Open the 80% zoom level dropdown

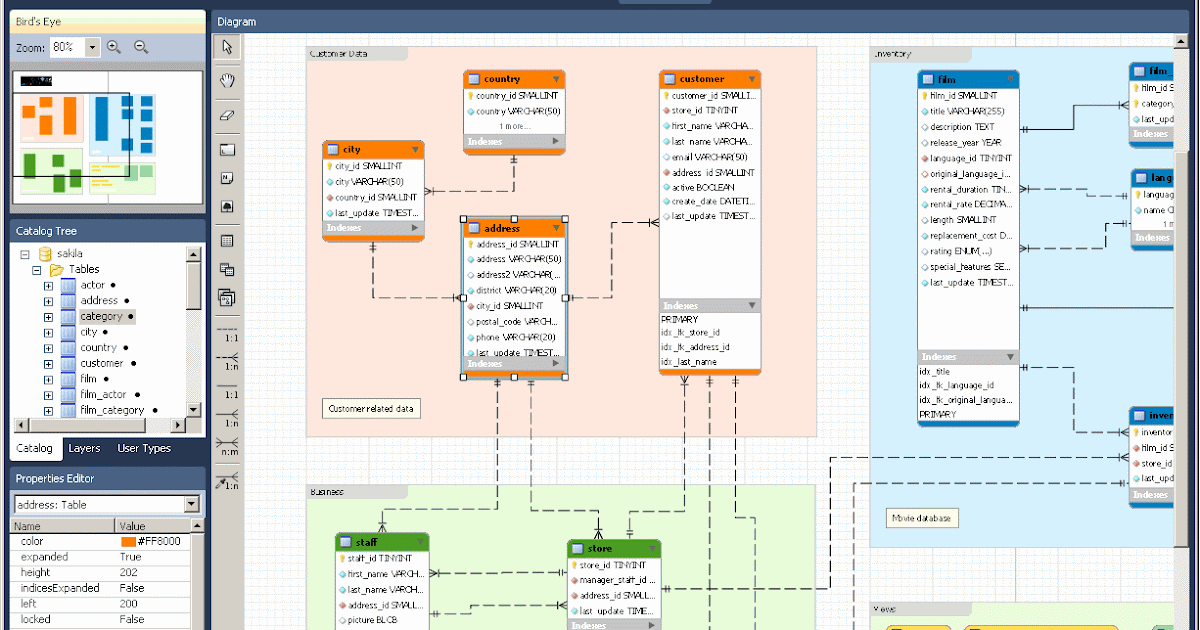93,47
